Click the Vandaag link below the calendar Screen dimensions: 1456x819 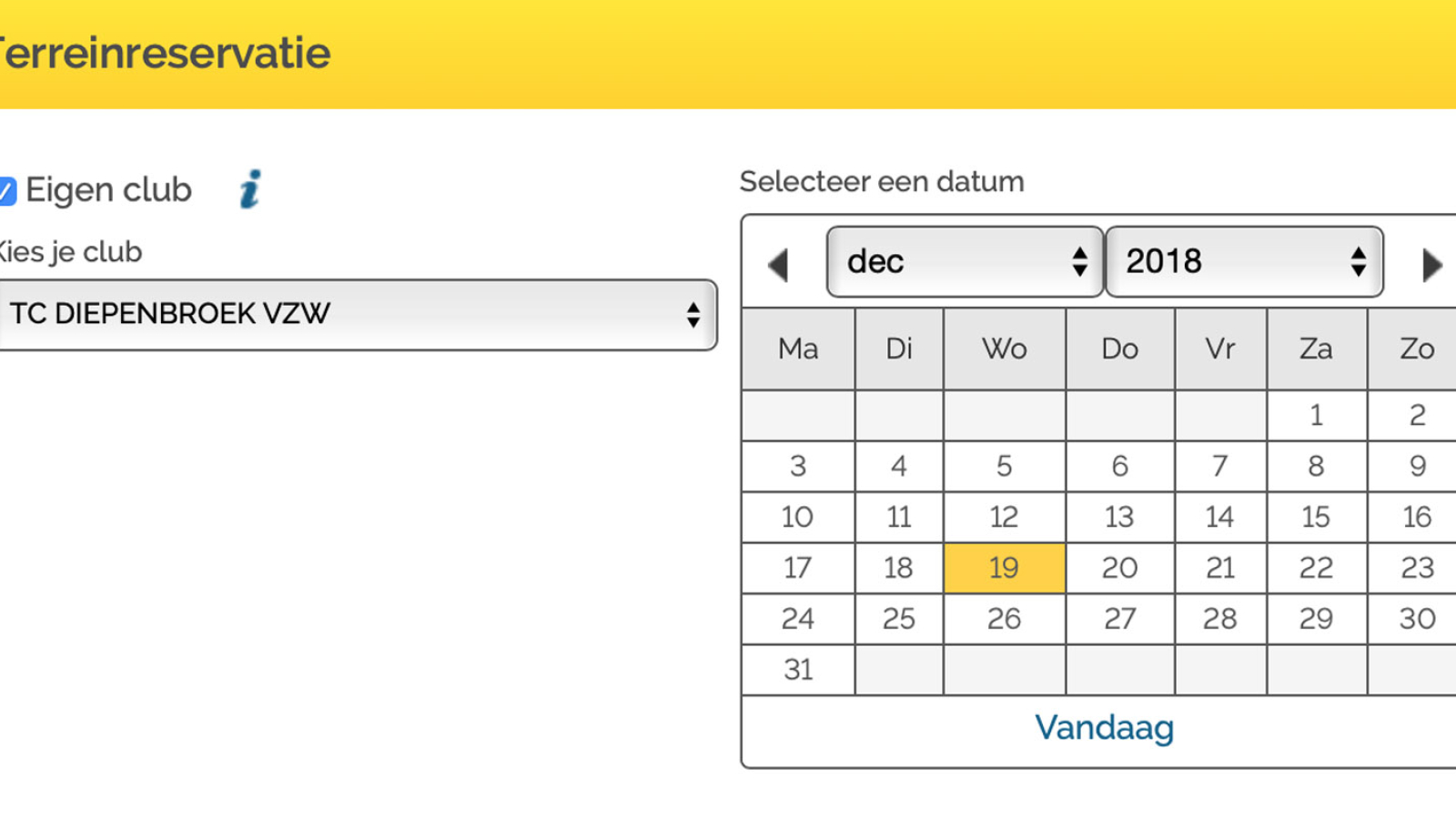click(x=1104, y=727)
